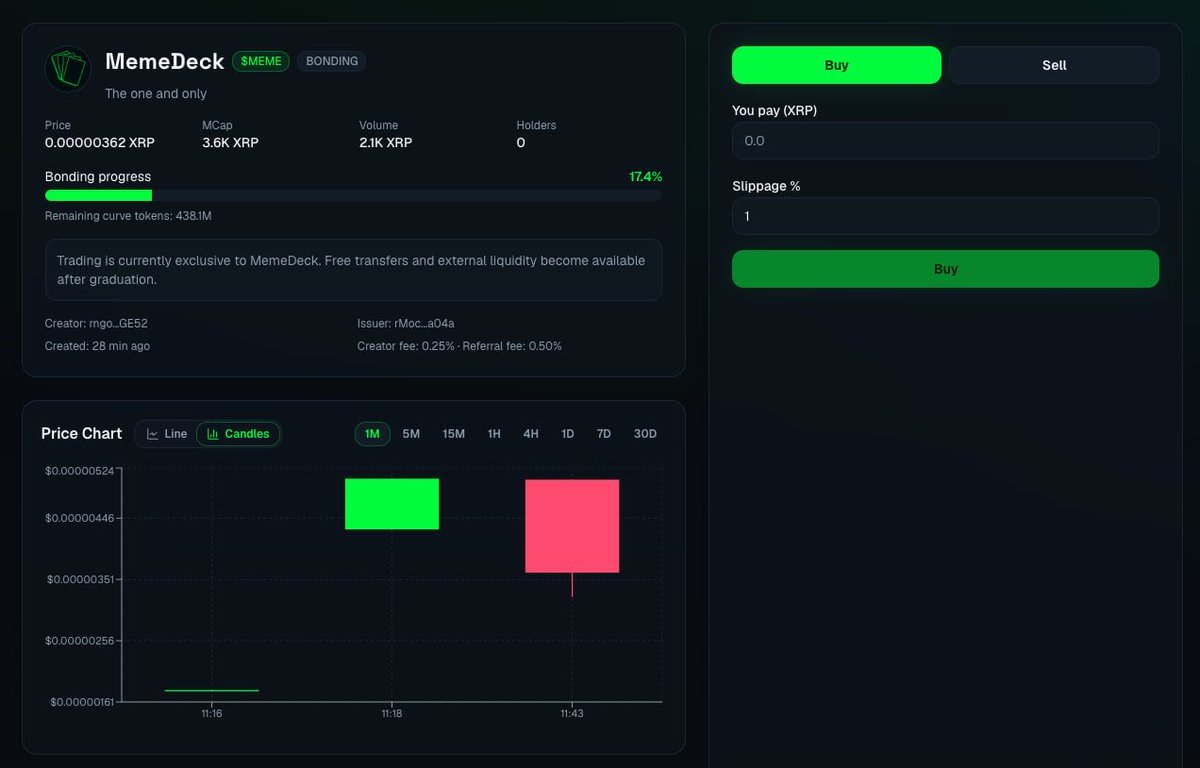This screenshot has height=768, width=1200.
Task: Click the MemeDeck token title
Action: [165, 61]
